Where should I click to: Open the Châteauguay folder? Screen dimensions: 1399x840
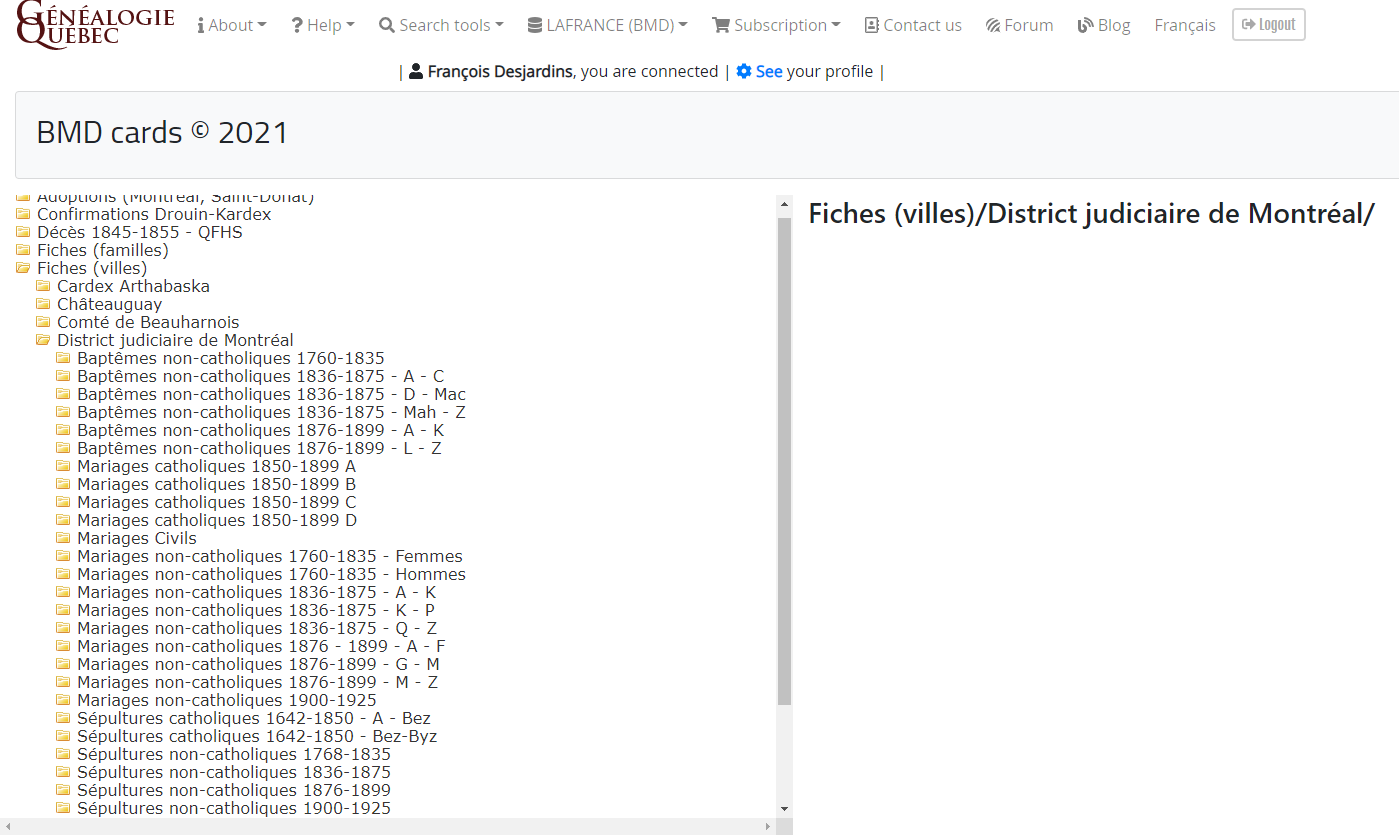(109, 304)
